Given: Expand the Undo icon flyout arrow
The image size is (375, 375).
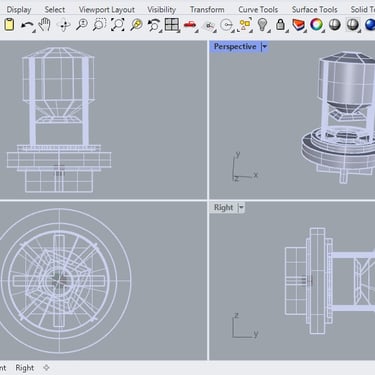Looking at the screenshot, I should tap(34, 31).
